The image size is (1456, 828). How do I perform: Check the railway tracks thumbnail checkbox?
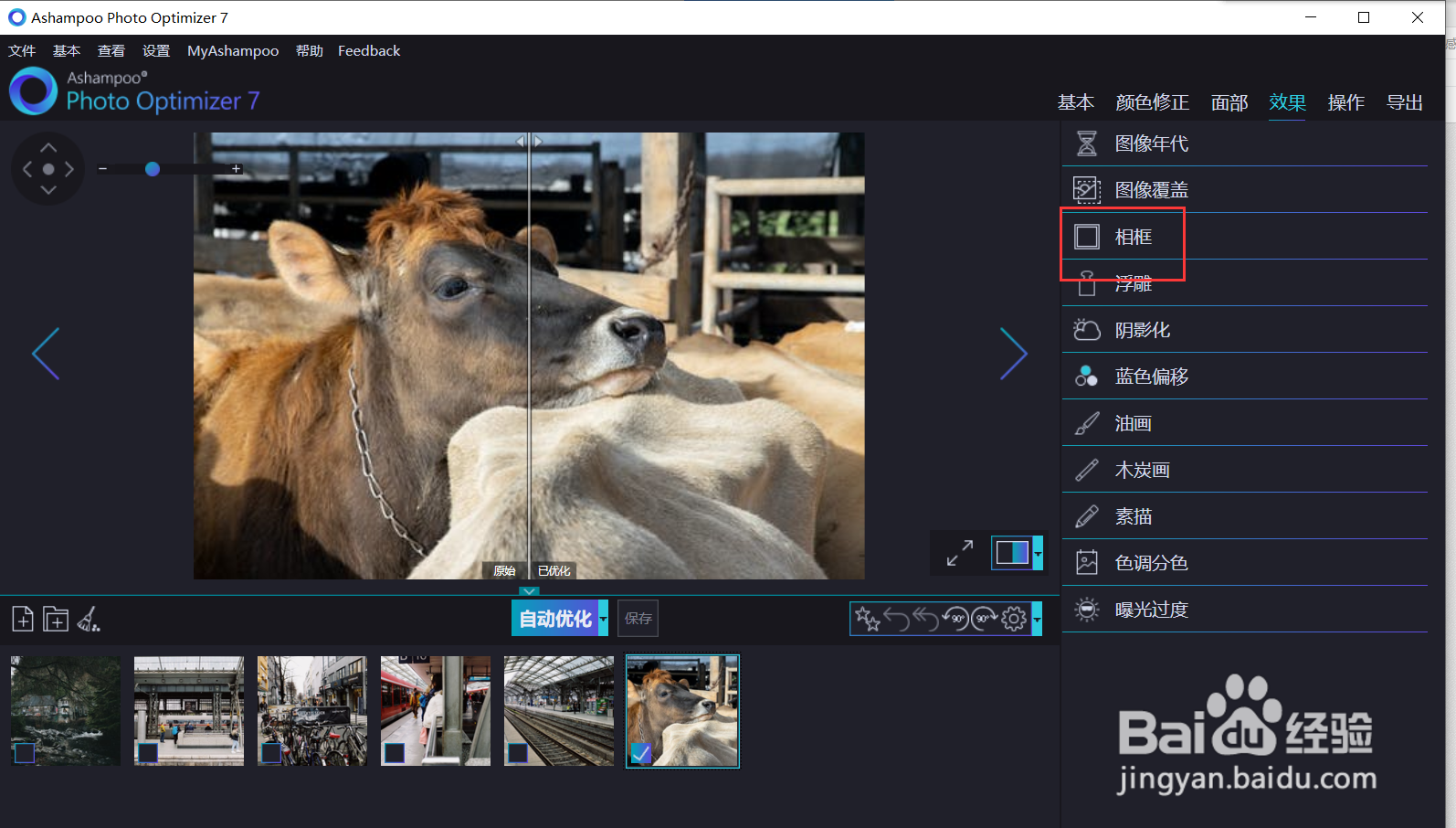[x=518, y=753]
